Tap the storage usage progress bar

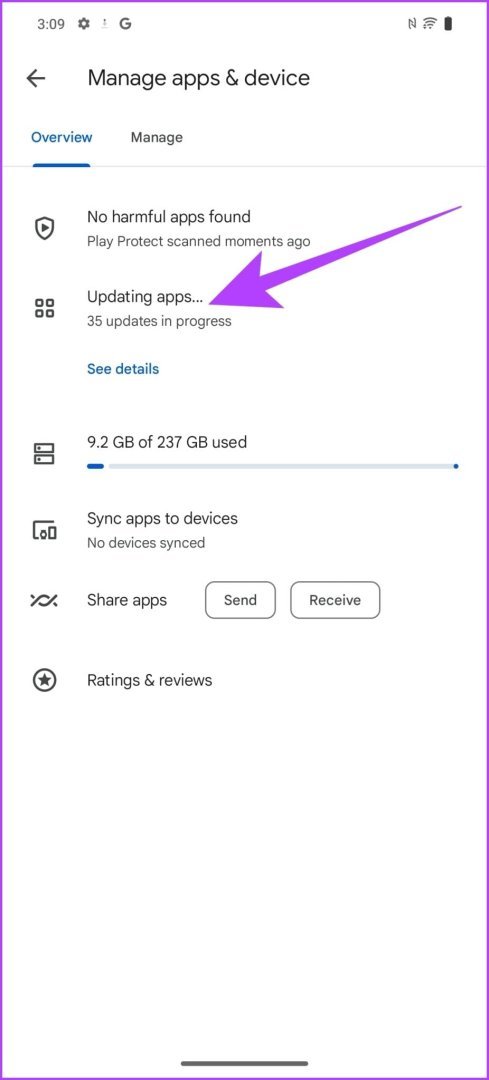point(273,466)
